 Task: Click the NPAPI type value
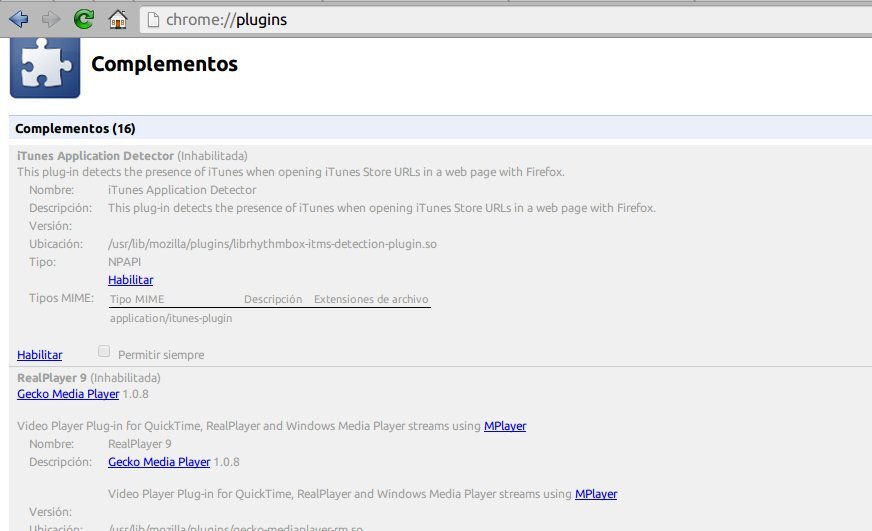[x=125, y=262]
